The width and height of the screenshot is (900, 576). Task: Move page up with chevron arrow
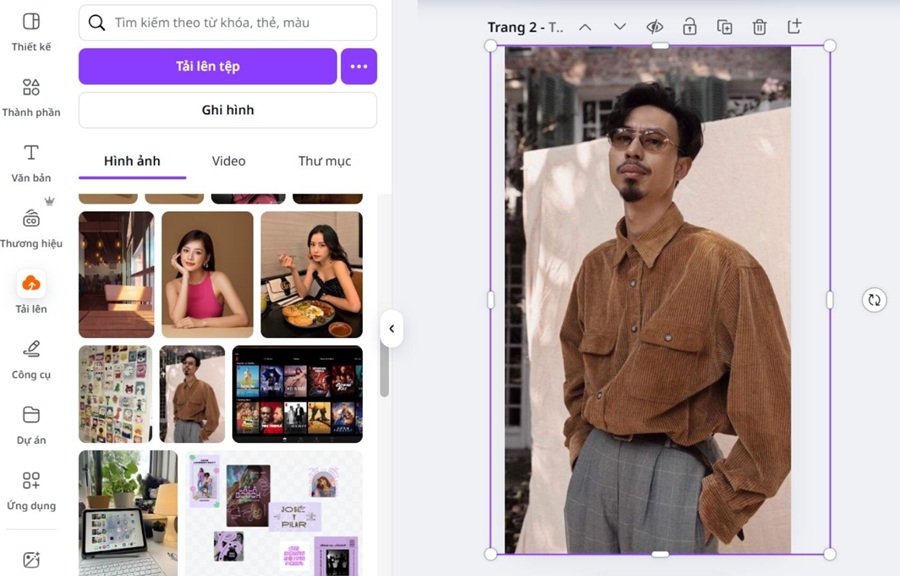click(x=585, y=27)
